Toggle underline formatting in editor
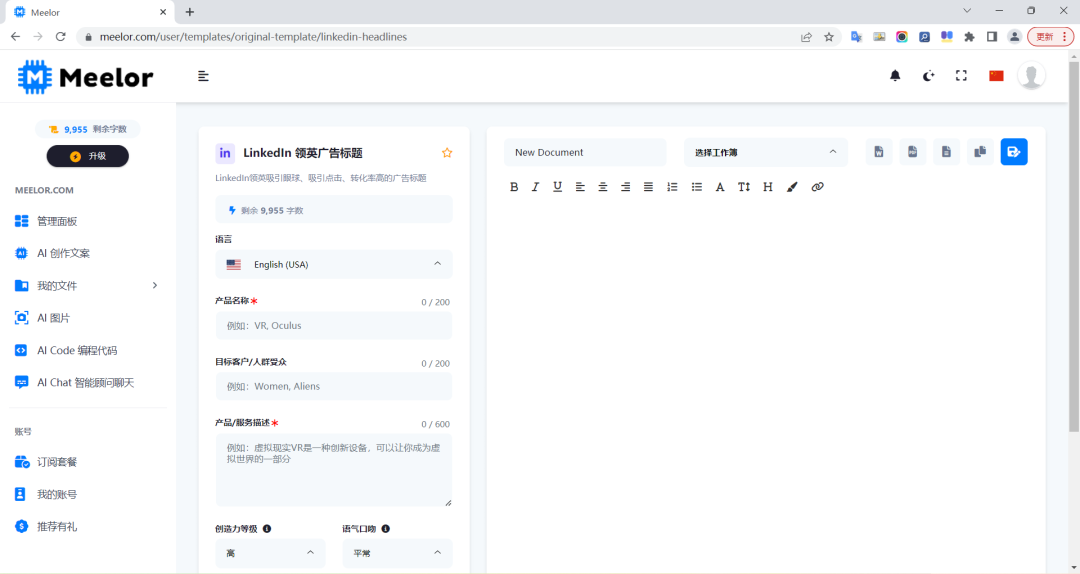 pos(557,187)
